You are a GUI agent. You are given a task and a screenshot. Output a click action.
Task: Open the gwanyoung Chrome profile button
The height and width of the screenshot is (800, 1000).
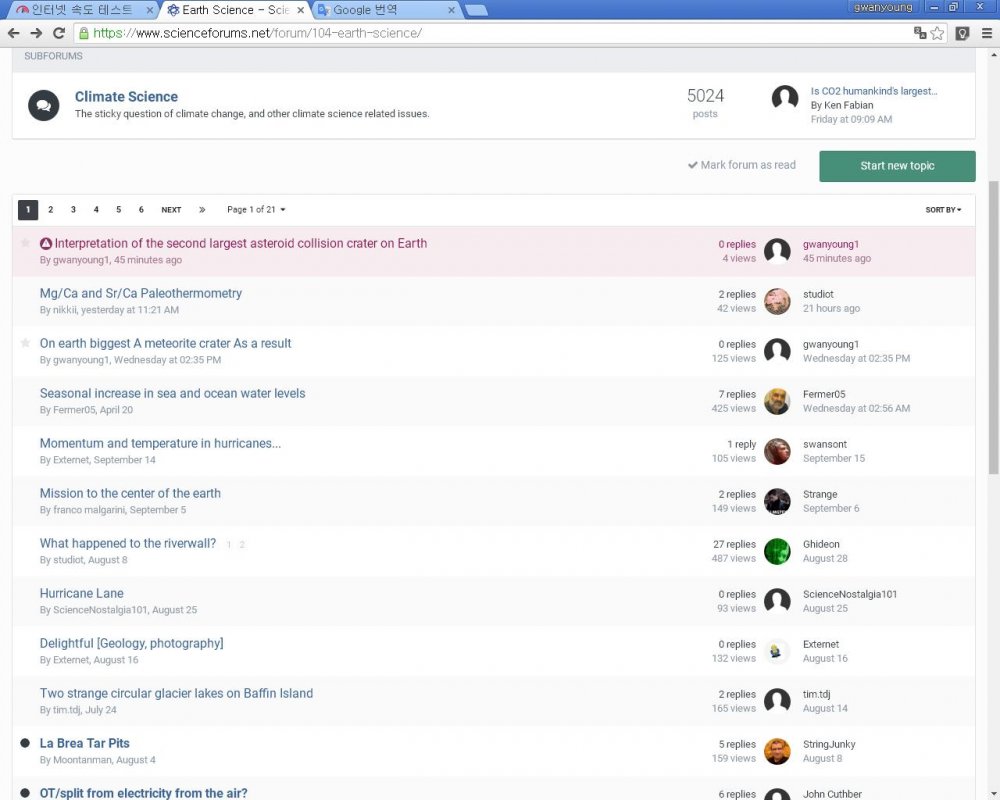click(x=882, y=8)
